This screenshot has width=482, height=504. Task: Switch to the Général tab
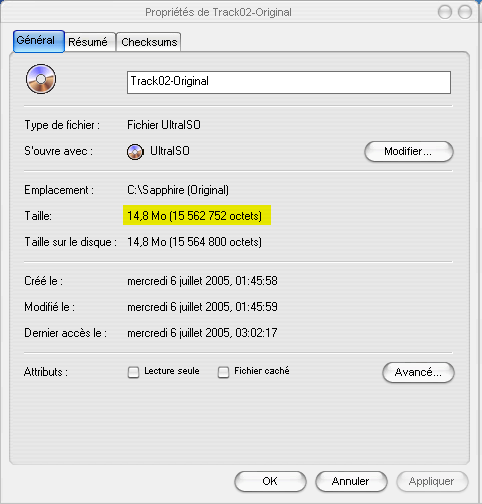[39, 41]
